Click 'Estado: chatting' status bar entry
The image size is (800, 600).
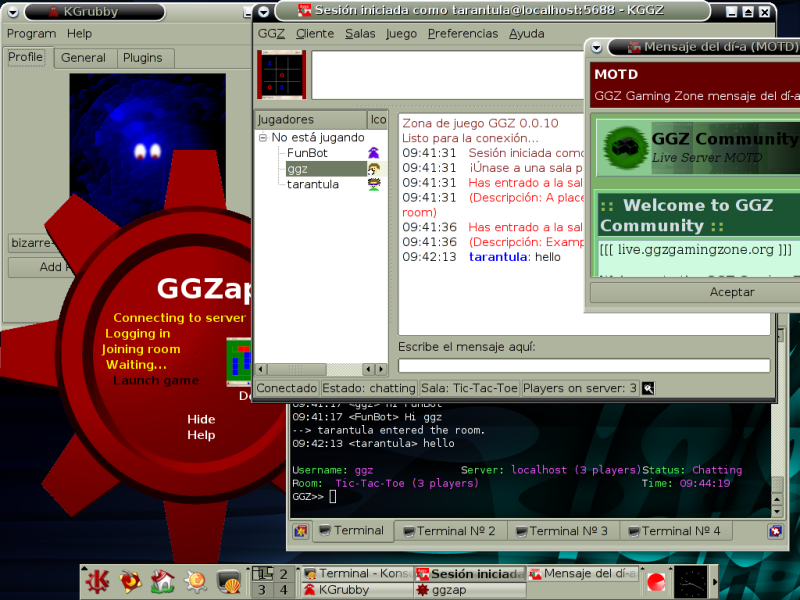coord(369,388)
